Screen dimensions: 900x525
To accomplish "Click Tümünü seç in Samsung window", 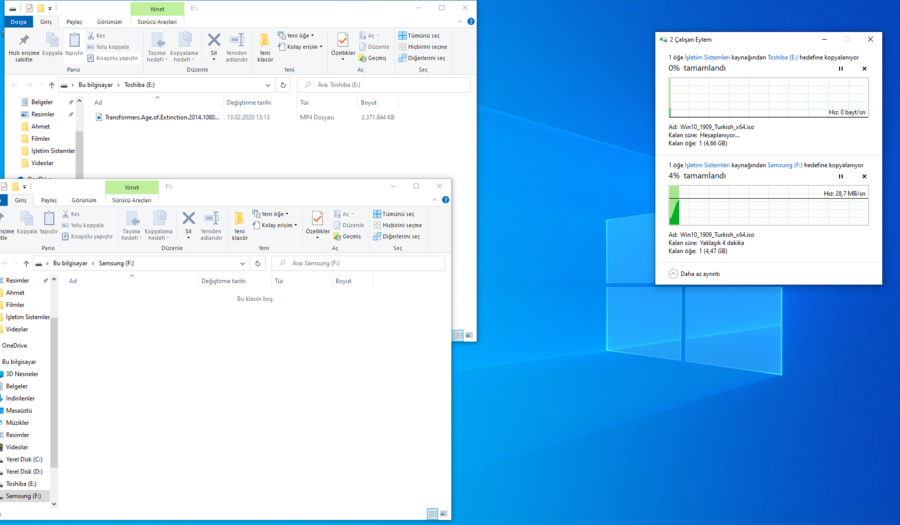I will pyautogui.click(x=394, y=214).
